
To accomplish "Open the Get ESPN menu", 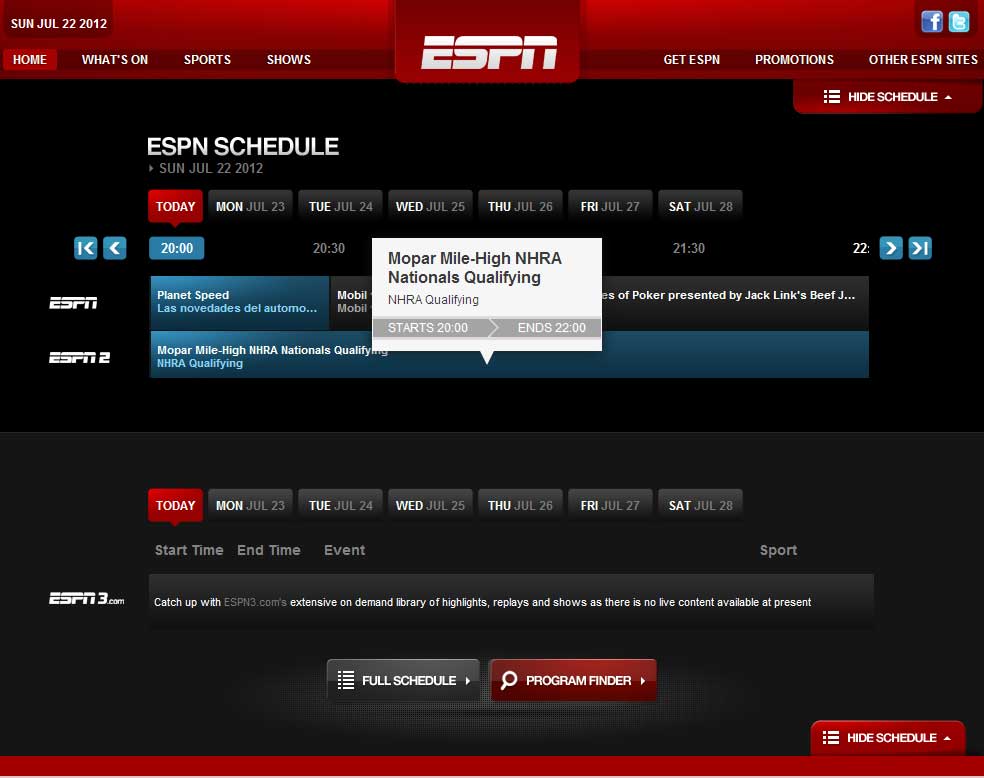I will tap(692, 60).
